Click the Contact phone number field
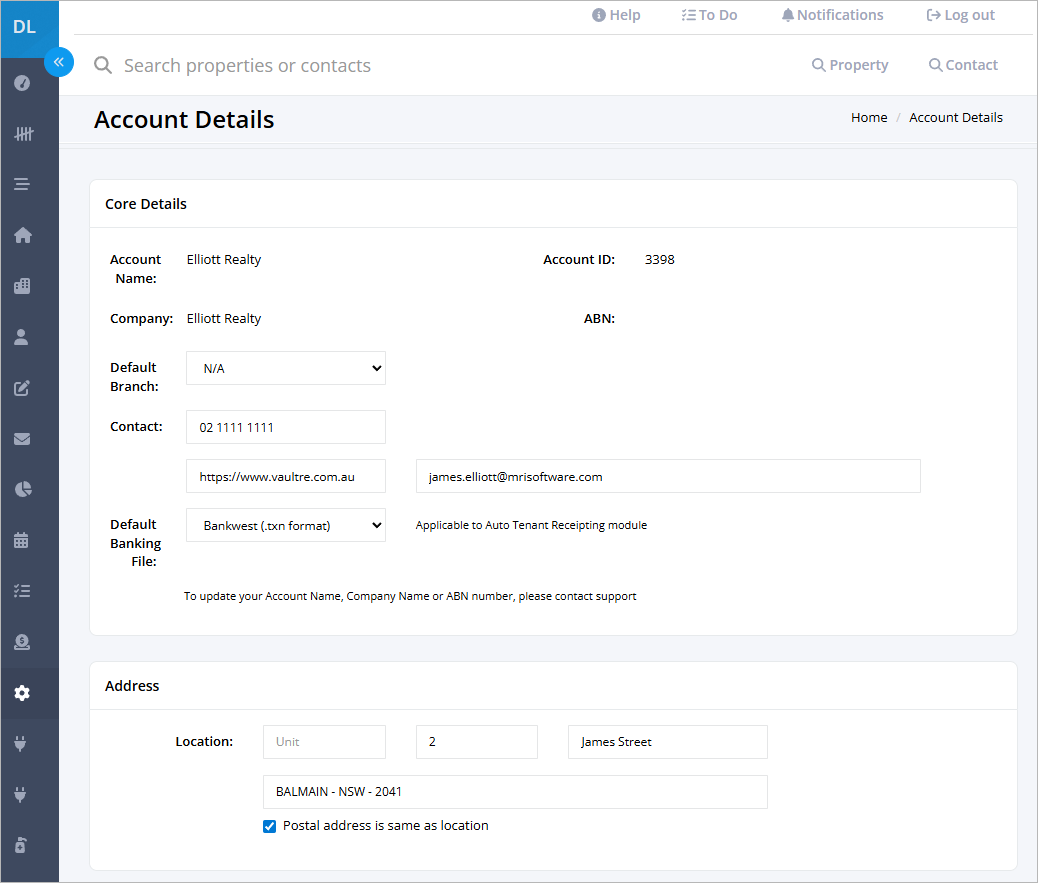 pos(286,427)
